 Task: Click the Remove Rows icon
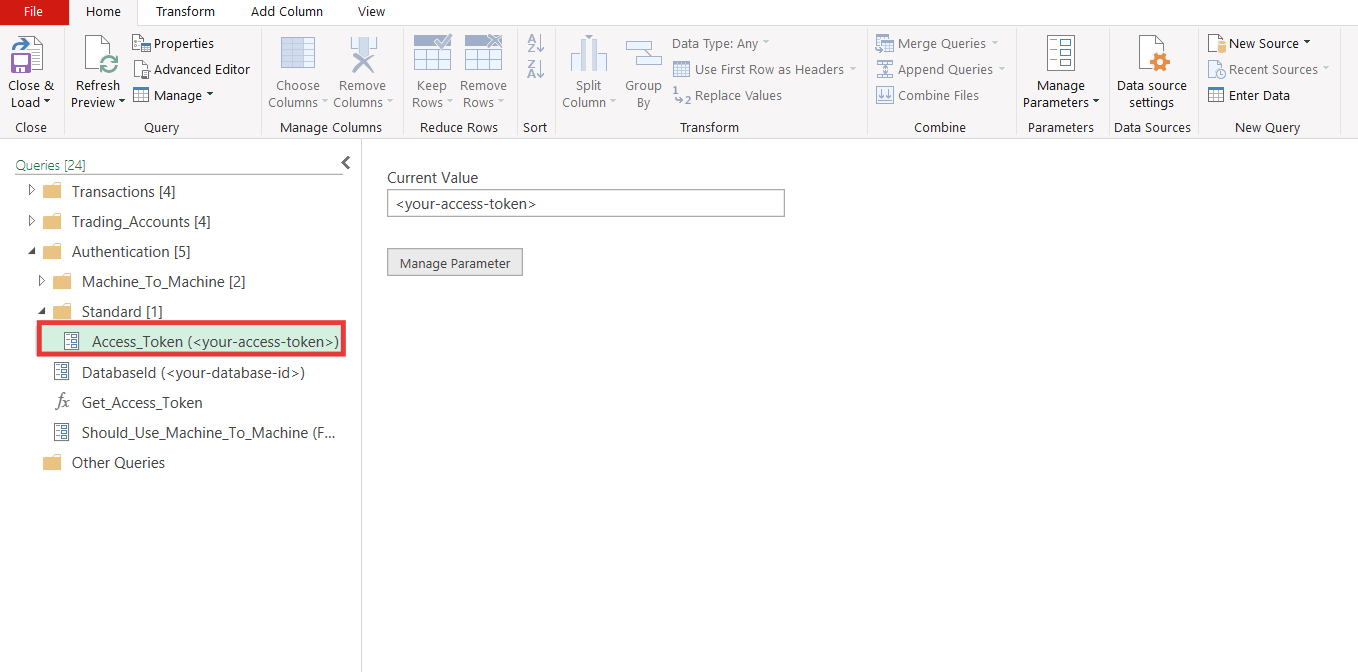click(483, 60)
